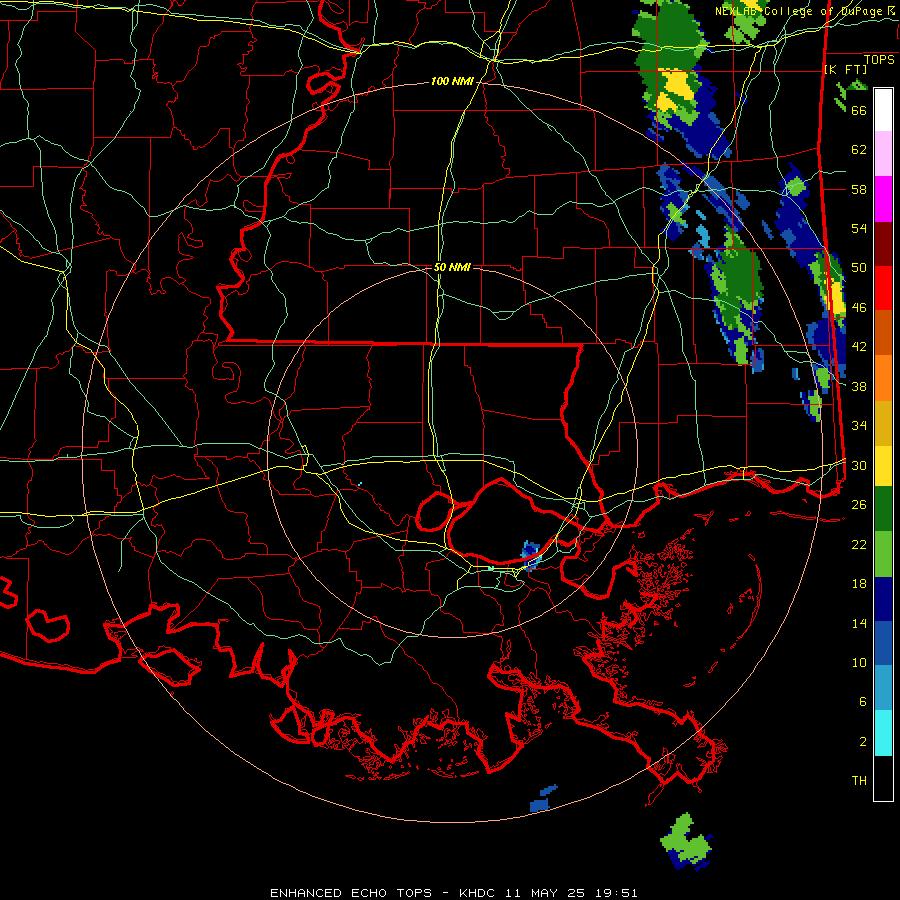Click the 38 label on the scale
This screenshot has width=900, height=900.
tap(859, 386)
